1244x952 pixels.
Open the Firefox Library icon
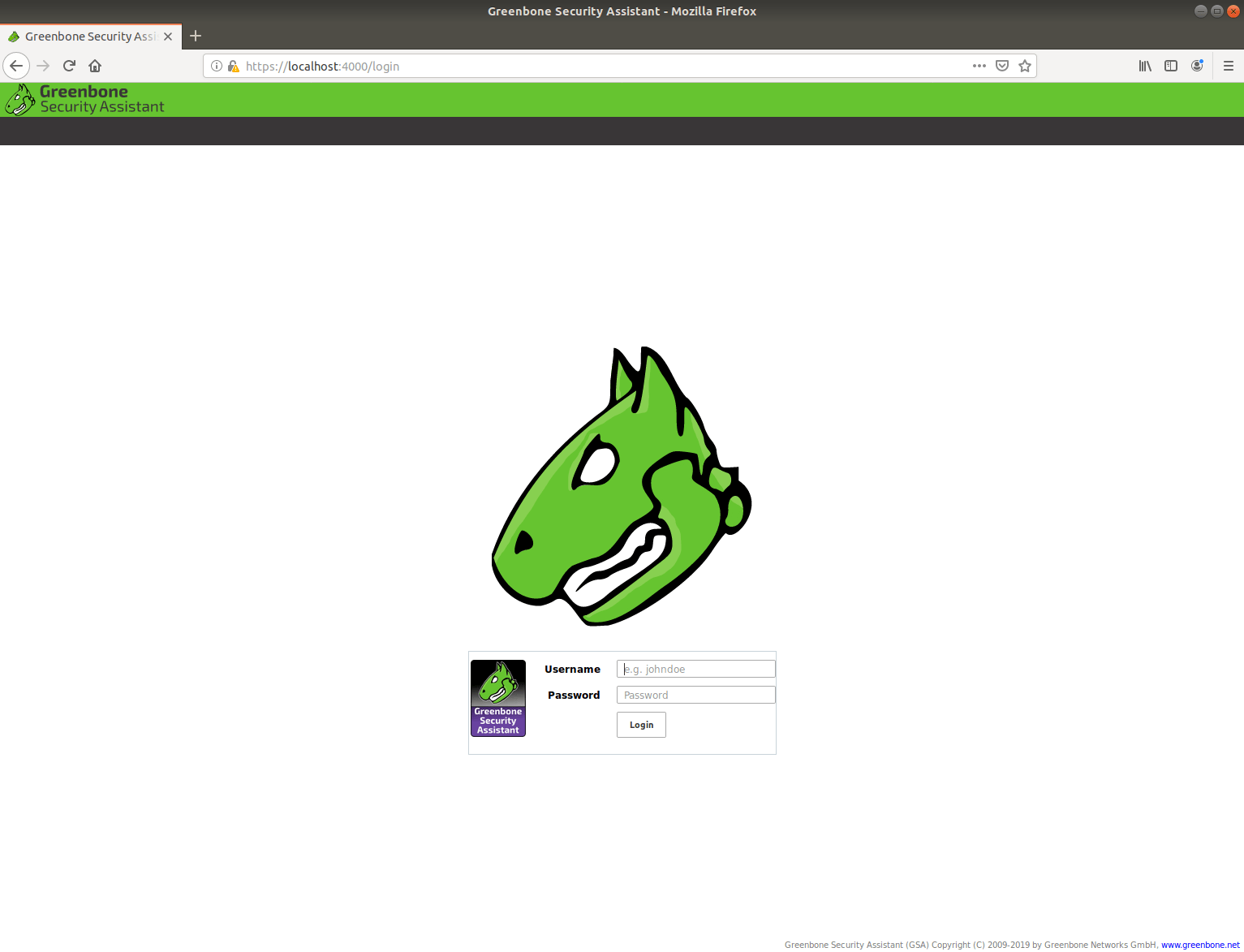(1144, 66)
